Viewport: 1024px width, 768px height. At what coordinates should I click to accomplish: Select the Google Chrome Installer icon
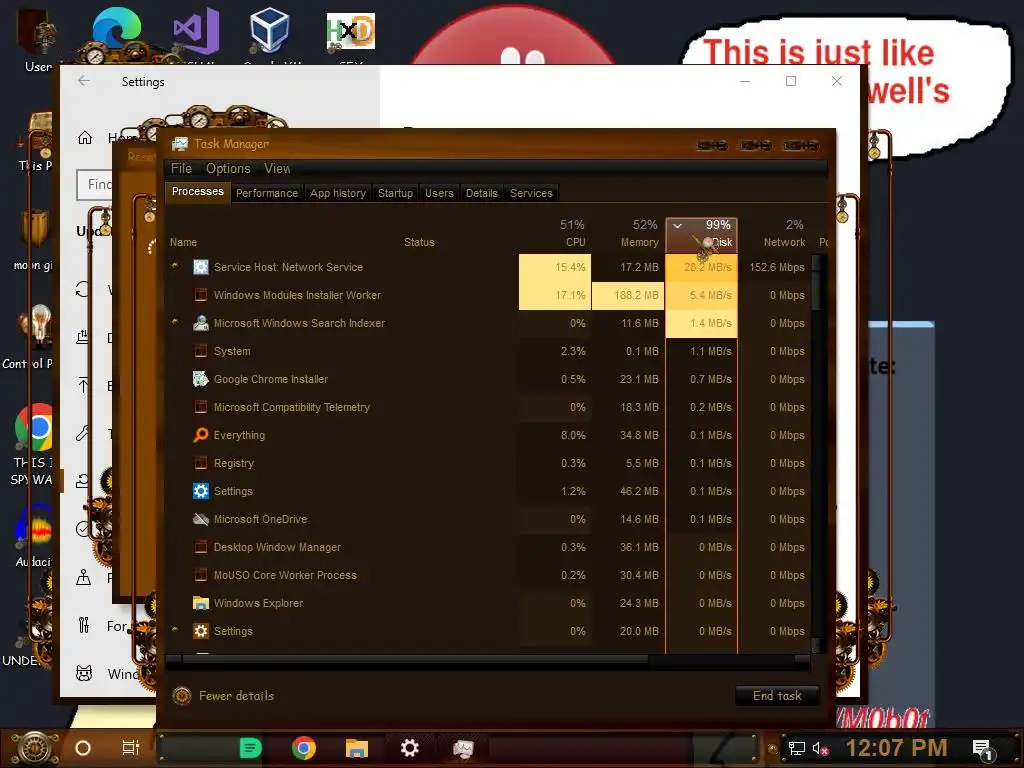[200, 379]
